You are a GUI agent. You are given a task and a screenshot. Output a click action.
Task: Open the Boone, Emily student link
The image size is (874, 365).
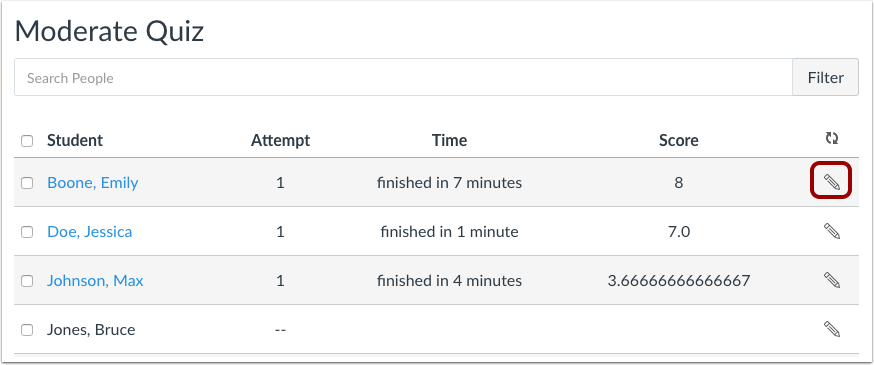coord(93,183)
